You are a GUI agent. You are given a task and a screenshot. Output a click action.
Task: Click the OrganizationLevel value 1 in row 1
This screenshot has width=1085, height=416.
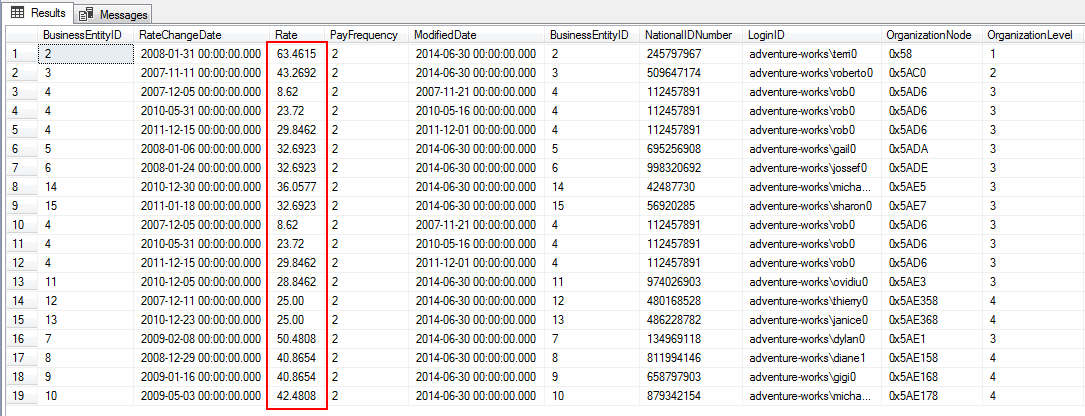[992, 53]
